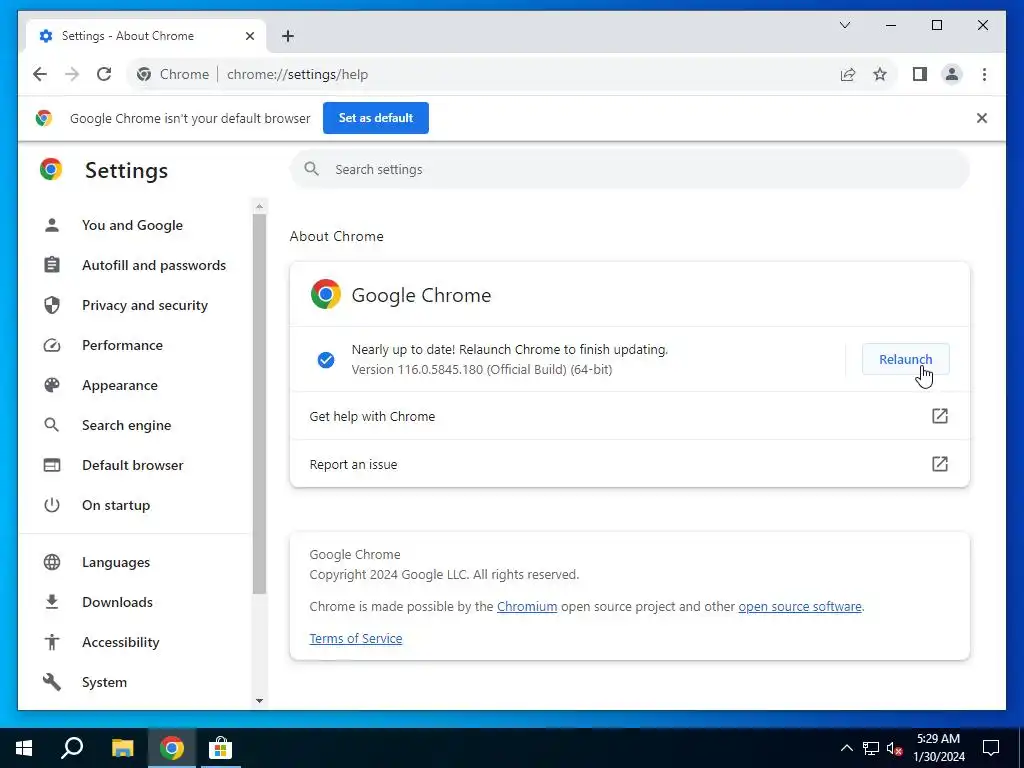Select On startup in sidebar
The image size is (1024, 768).
[x=116, y=505]
